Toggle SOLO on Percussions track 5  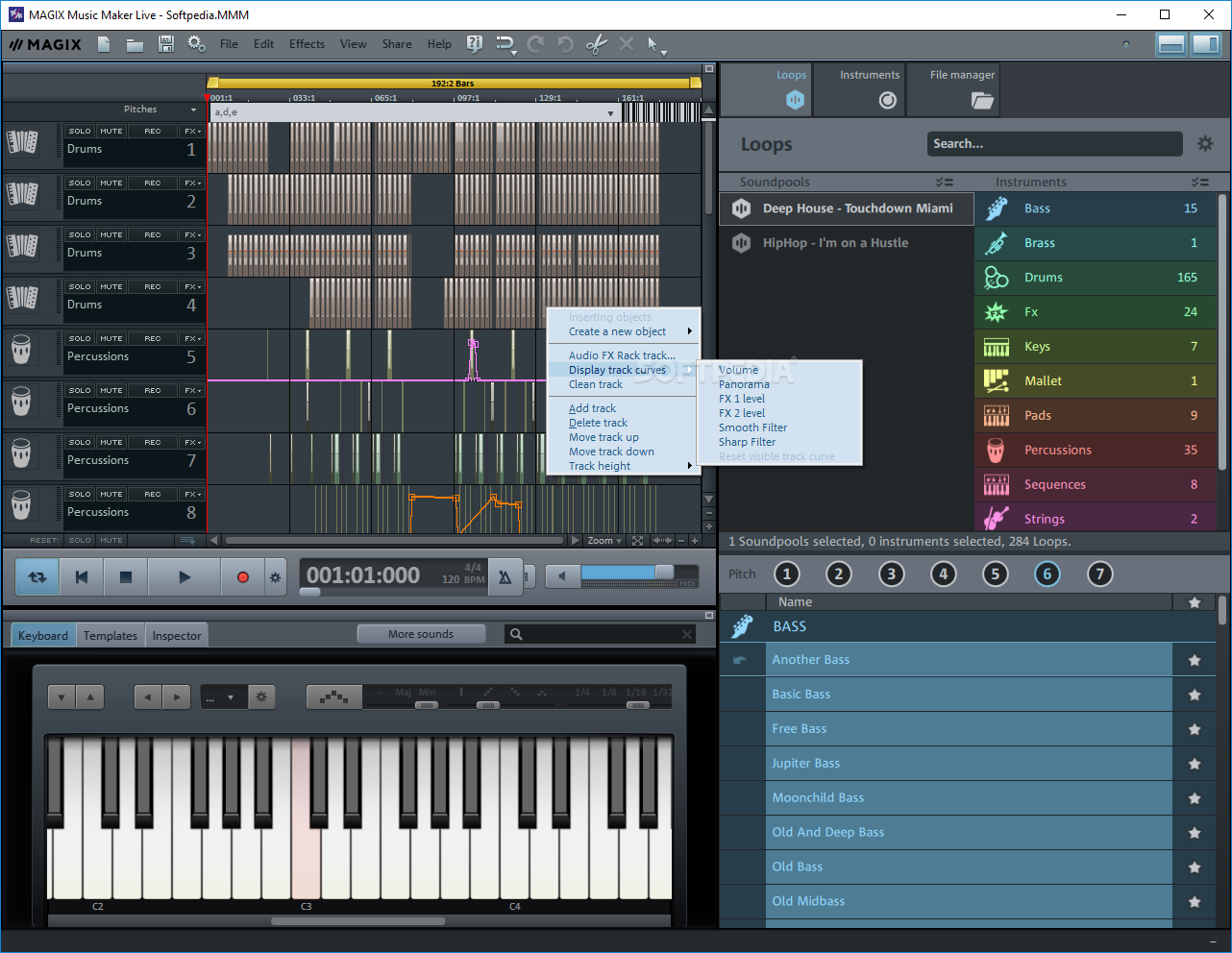click(x=80, y=339)
